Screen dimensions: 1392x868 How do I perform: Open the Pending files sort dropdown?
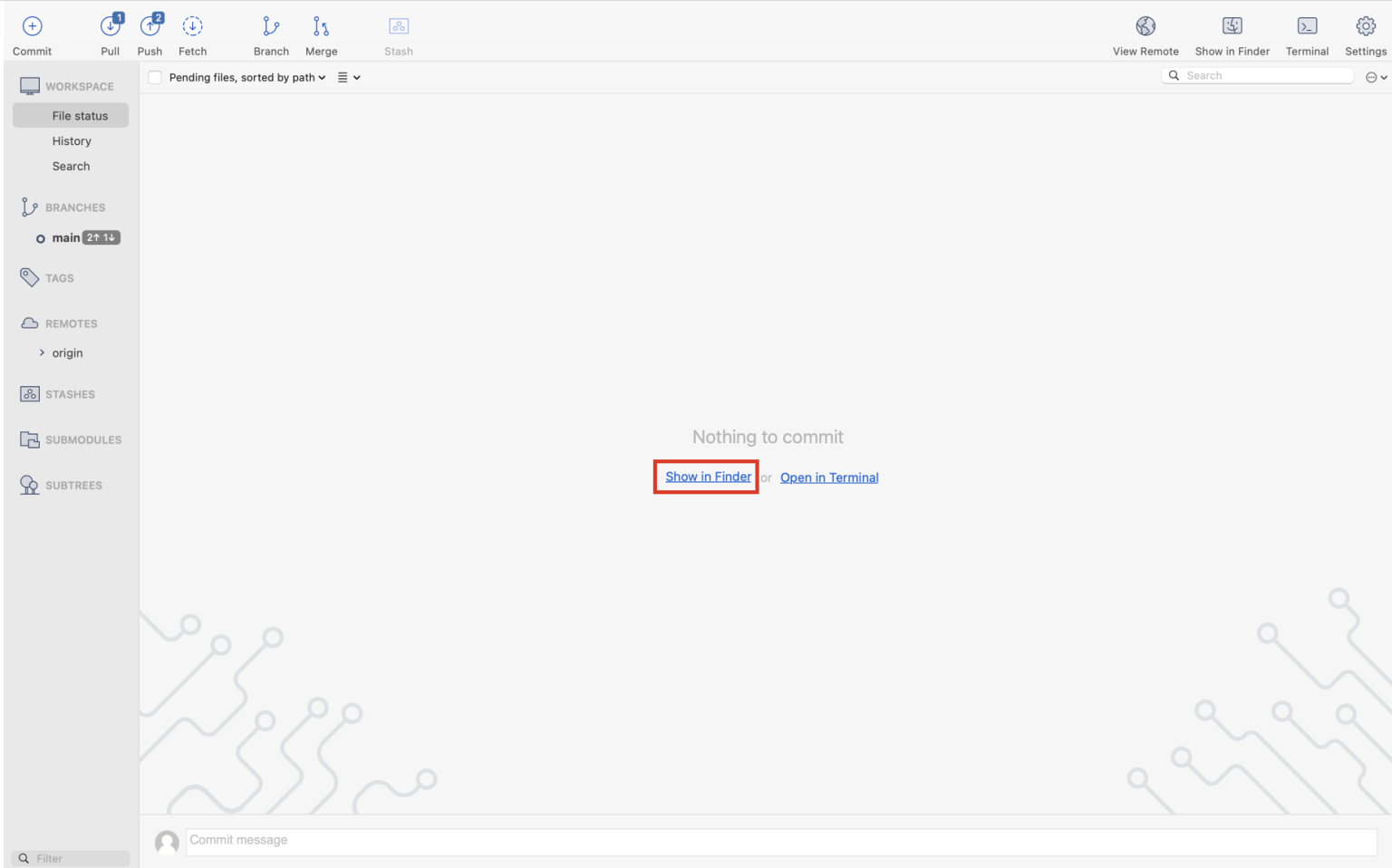[246, 78]
